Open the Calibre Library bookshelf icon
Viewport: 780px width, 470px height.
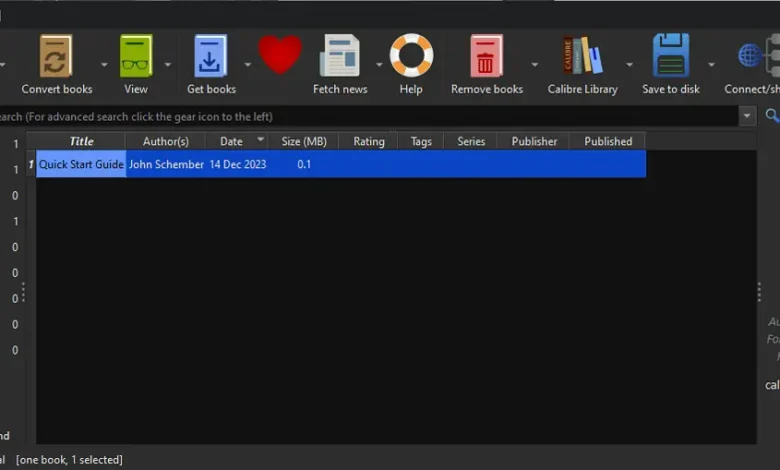tap(582, 56)
